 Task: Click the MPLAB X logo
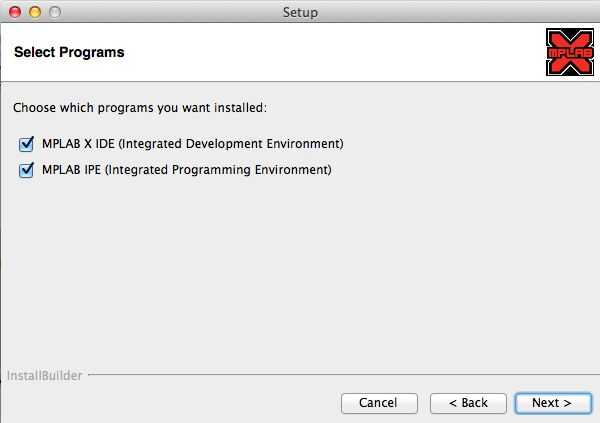[569, 52]
